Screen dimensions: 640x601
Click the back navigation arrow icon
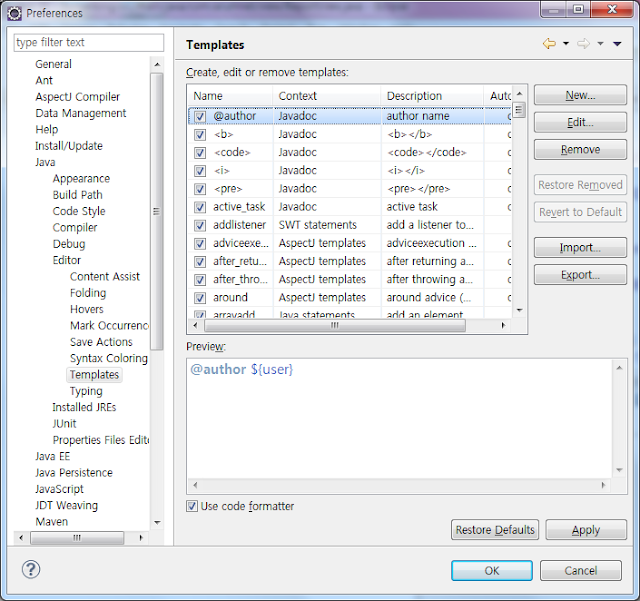[x=549, y=43]
